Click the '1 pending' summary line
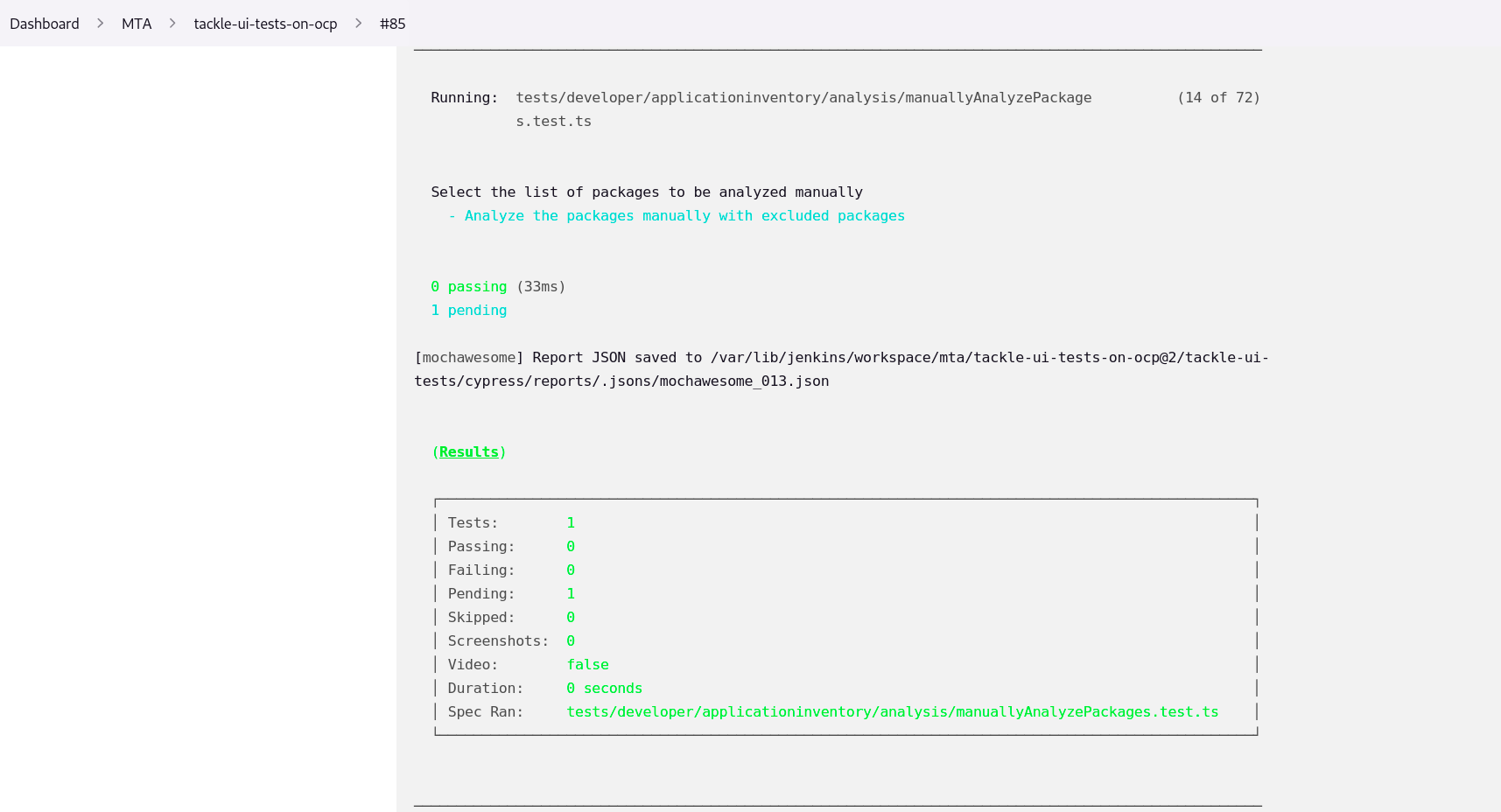Screen dimensions: 1501x812 tap(469, 311)
